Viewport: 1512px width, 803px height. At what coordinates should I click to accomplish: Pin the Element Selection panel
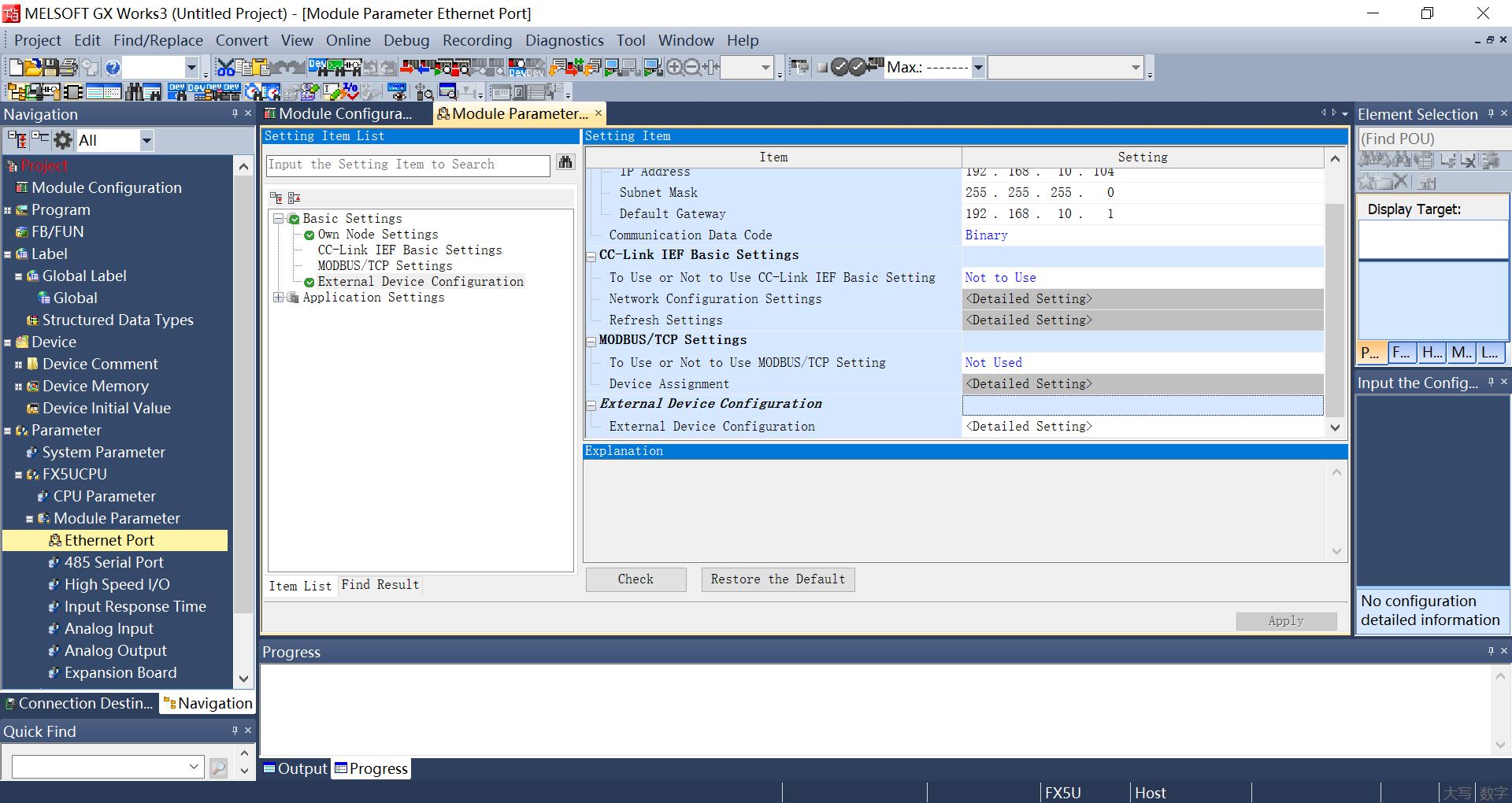point(1491,114)
